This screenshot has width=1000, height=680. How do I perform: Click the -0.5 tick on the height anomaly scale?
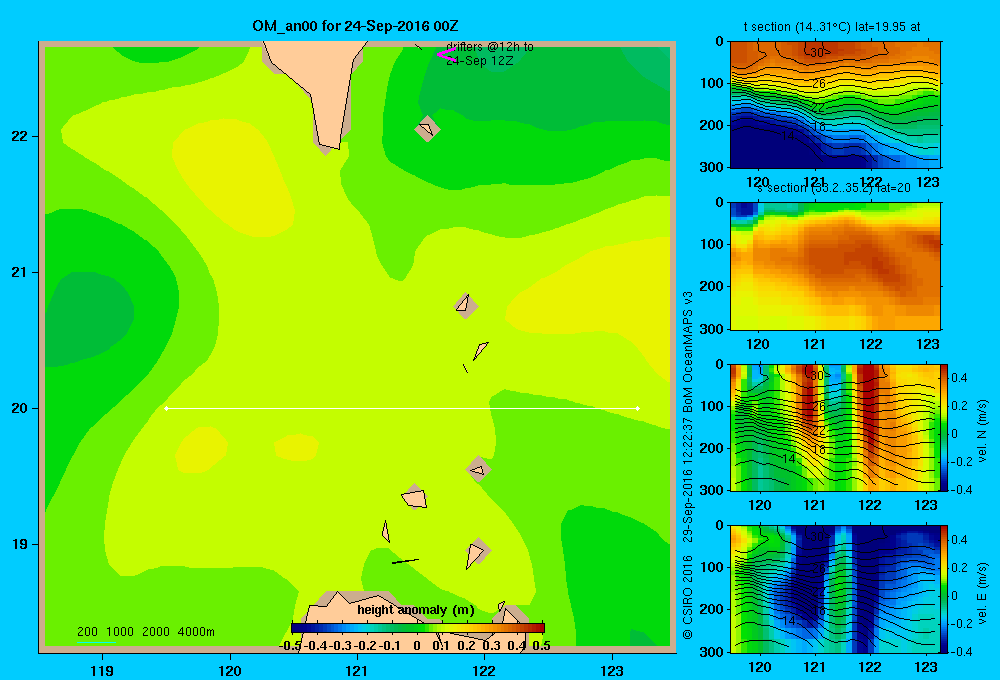coord(290,646)
